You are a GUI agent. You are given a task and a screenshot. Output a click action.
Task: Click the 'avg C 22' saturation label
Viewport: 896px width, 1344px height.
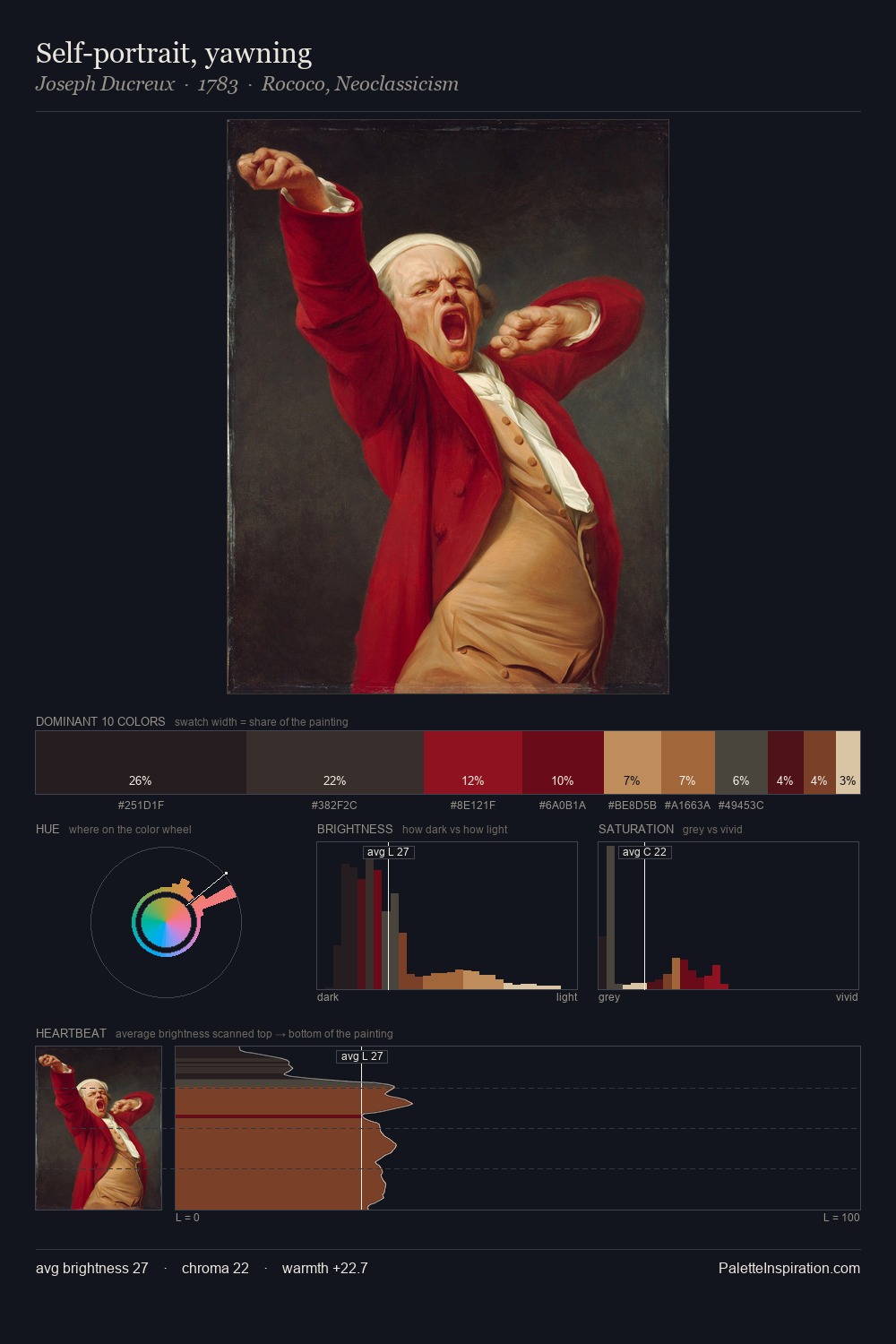coord(644,851)
